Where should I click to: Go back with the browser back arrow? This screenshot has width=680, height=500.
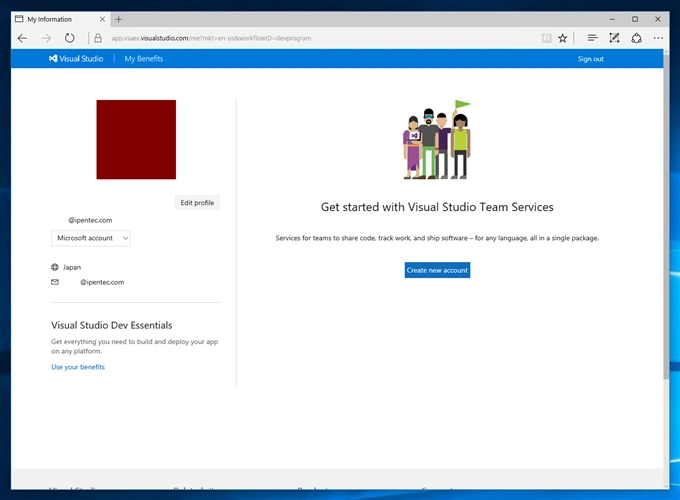pos(23,38)
